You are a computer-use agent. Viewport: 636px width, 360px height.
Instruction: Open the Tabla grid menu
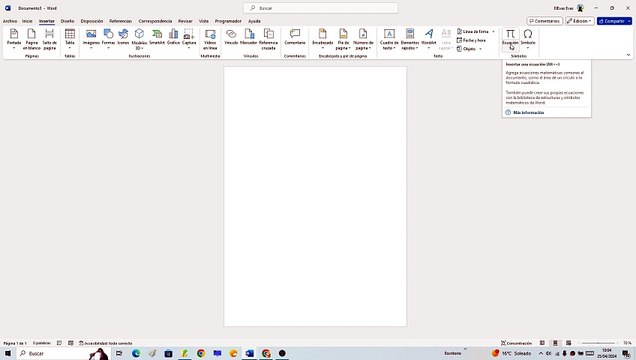tap(70, 39)
